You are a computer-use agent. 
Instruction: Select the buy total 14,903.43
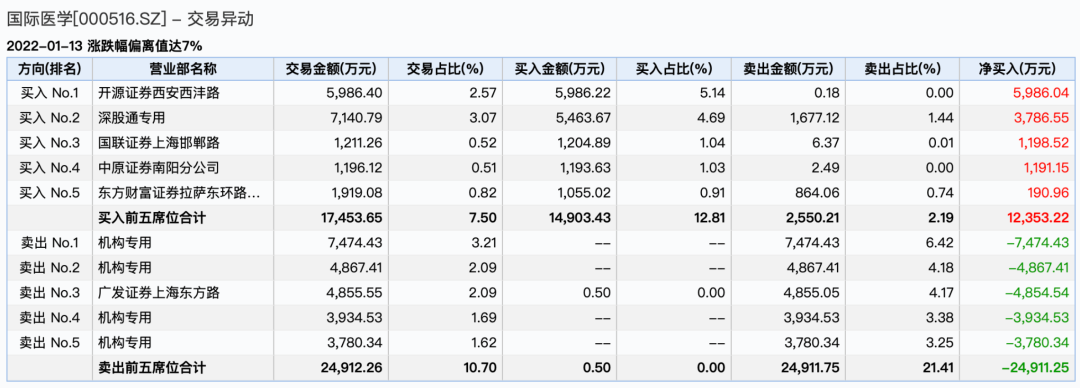(x=580, y=218)
